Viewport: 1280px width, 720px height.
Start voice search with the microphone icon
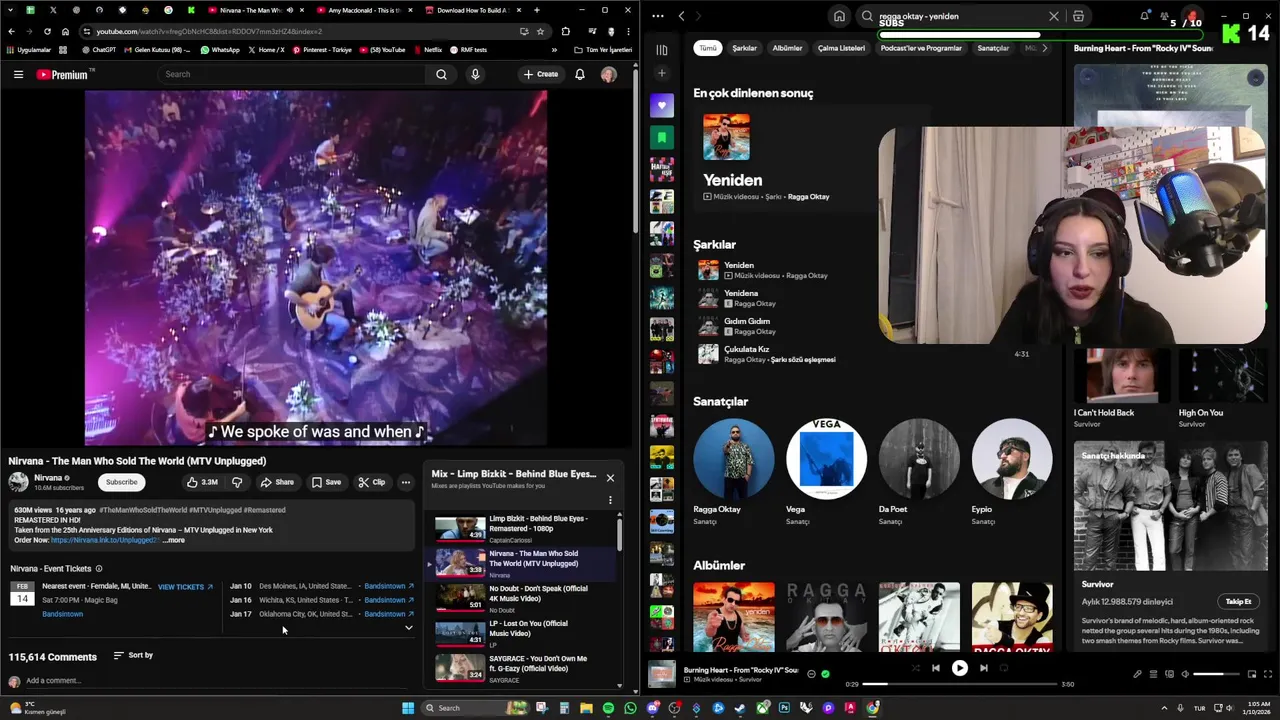point(475,74)
